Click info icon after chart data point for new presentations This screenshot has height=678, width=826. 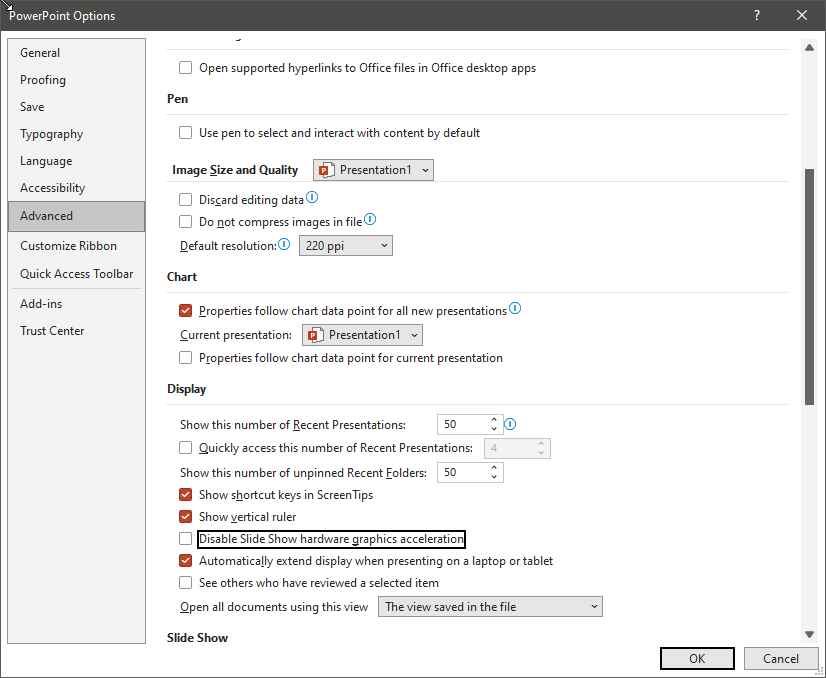(x=515, y=308)
